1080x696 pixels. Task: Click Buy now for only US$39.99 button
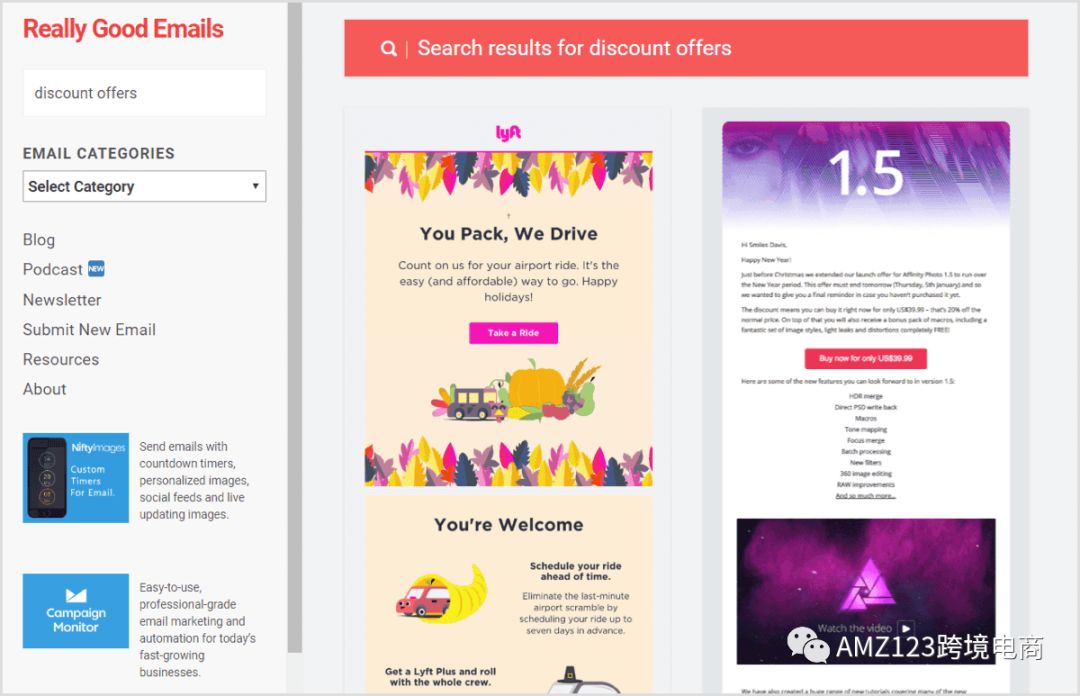pos(866,358)
